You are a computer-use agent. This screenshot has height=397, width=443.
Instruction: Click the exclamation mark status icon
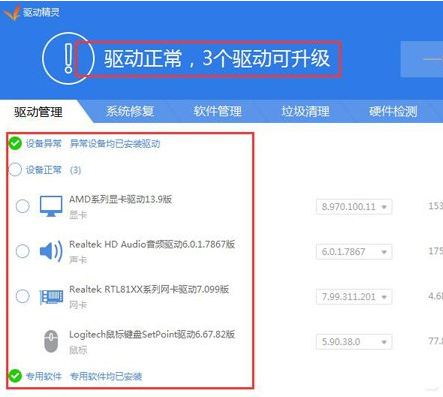tap(68, 58)
